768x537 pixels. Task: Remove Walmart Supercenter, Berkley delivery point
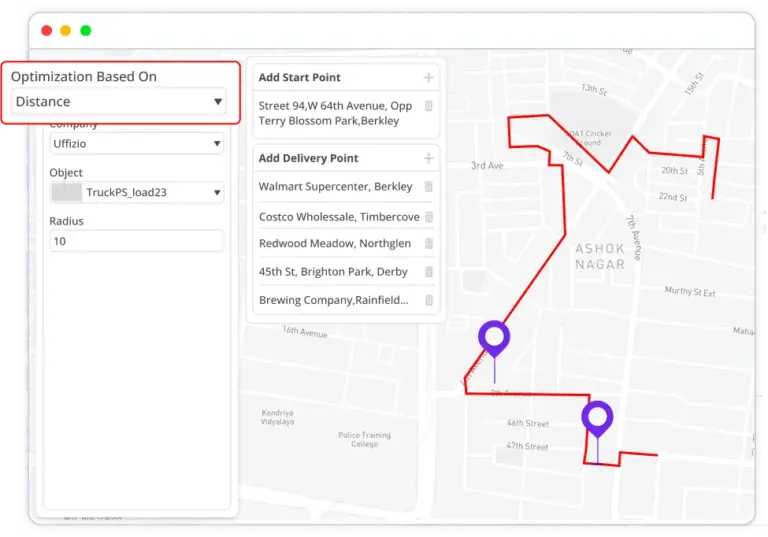[x=428, y=187]
